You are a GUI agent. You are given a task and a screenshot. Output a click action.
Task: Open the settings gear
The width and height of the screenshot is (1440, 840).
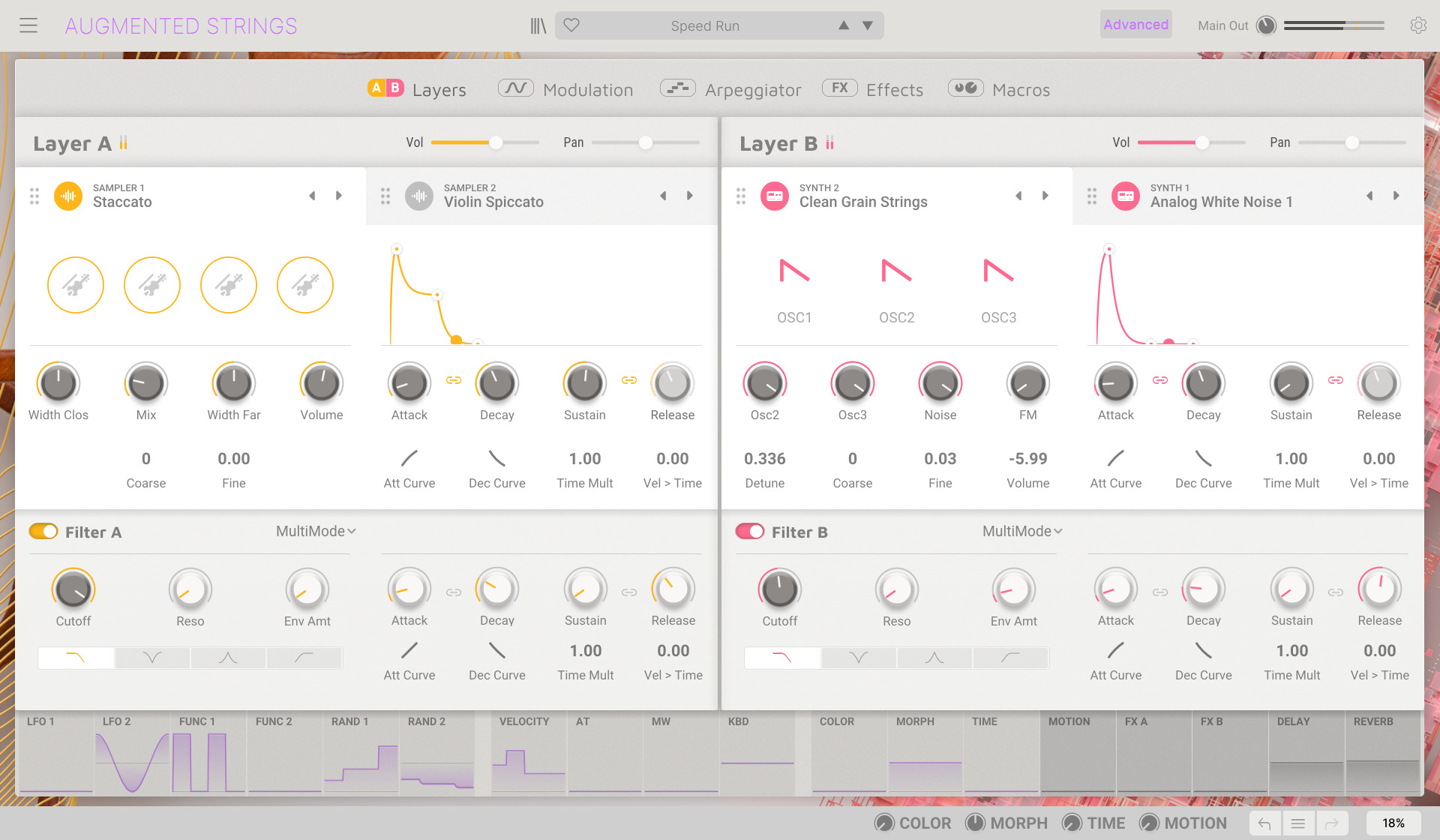click(1417, 25)
